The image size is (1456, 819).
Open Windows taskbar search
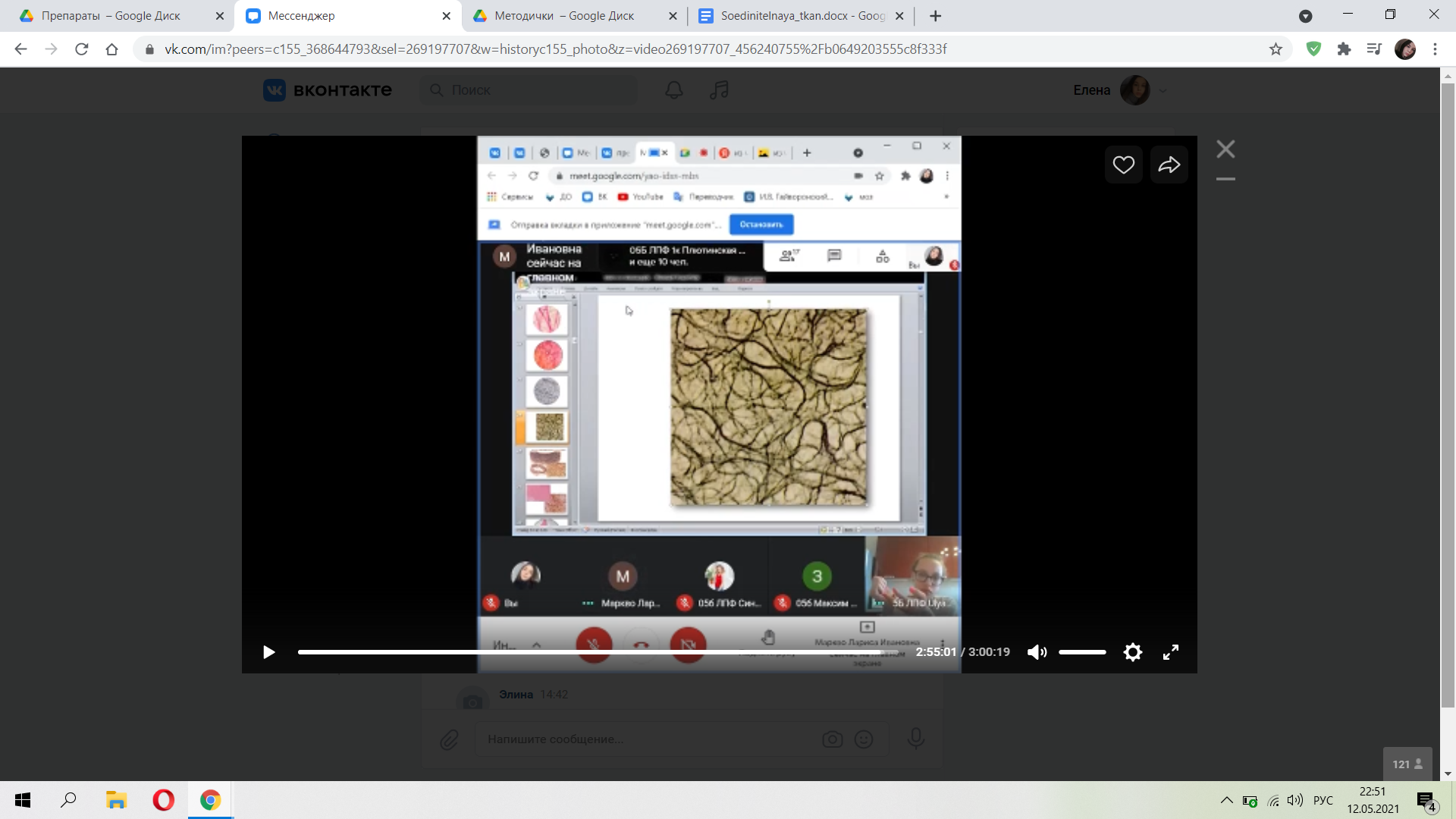coord(68,800)
